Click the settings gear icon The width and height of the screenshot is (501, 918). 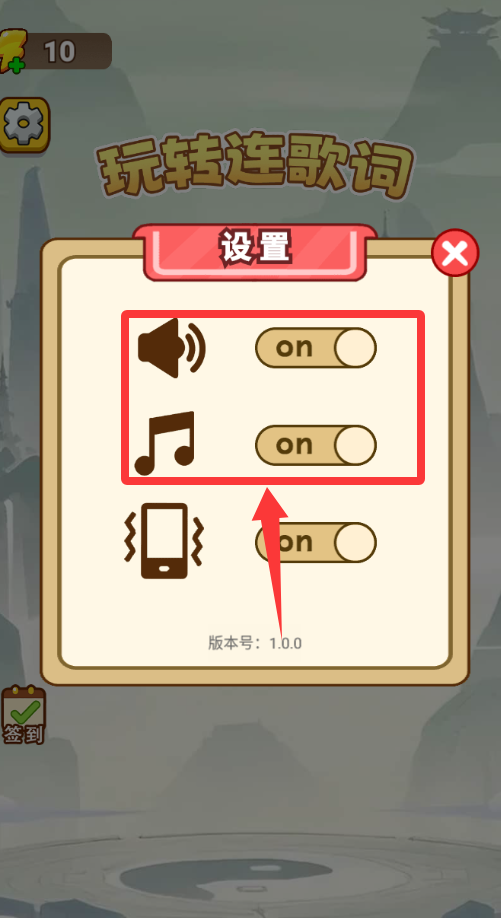[x=23, y=125]
